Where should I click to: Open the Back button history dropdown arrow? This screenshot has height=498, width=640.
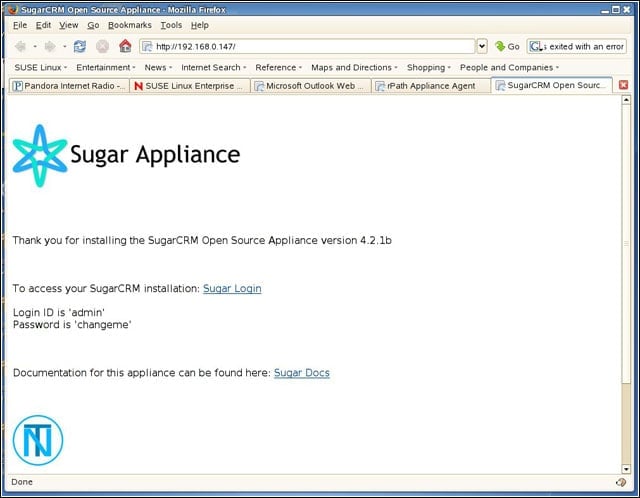click(x=35, y=47)
